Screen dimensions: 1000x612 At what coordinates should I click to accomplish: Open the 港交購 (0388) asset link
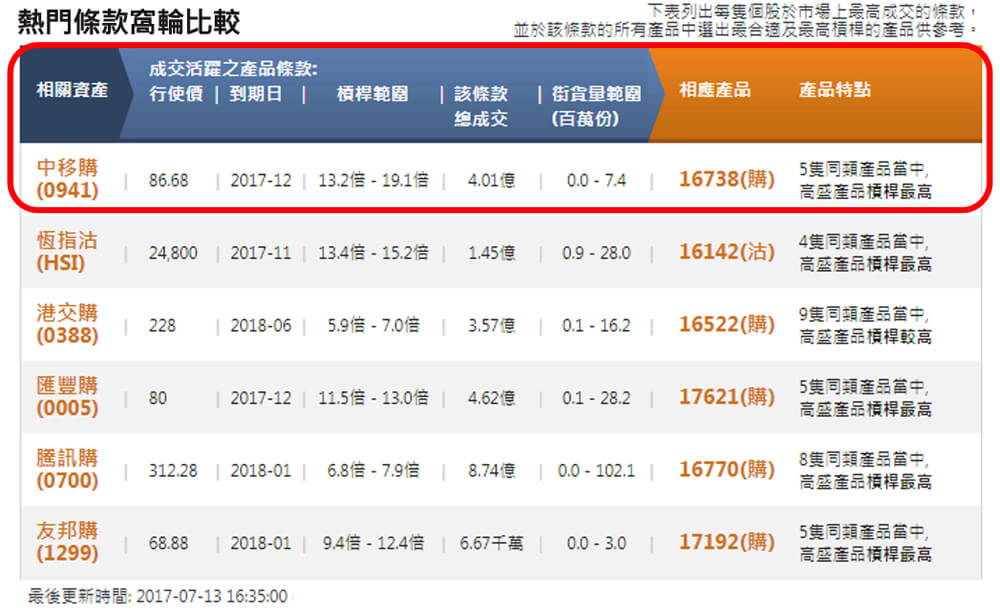(x=67, y=324)
